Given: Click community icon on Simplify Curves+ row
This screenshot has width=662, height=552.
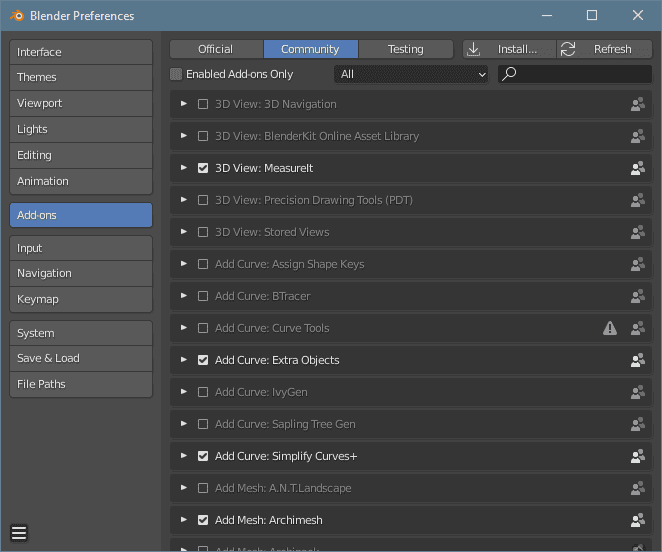Looking at the screenshot, I should coord(638,456).
